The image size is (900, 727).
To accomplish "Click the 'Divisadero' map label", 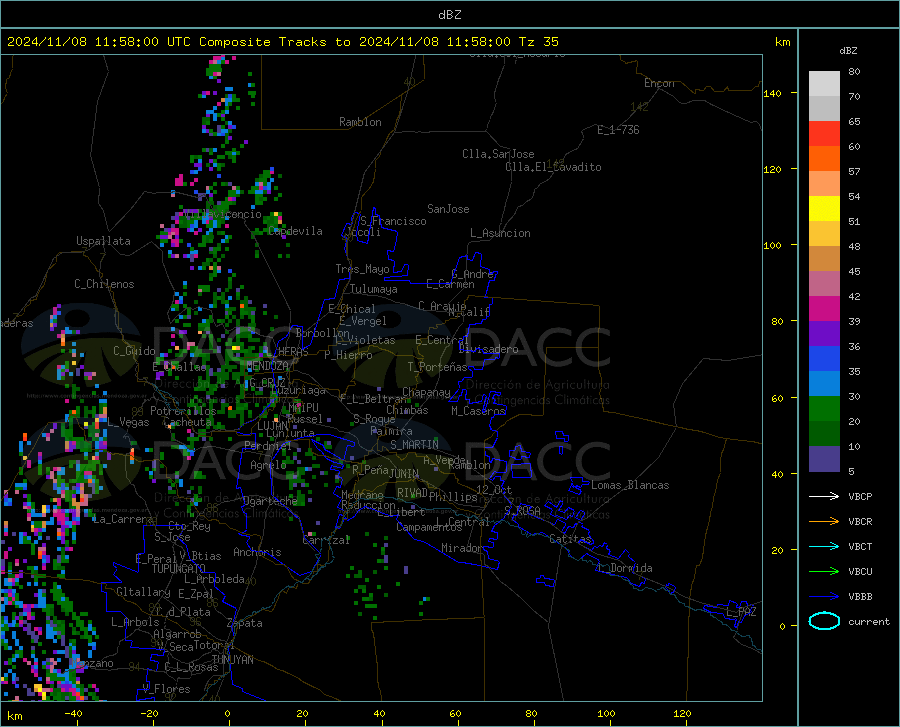I will pos(488,349).
